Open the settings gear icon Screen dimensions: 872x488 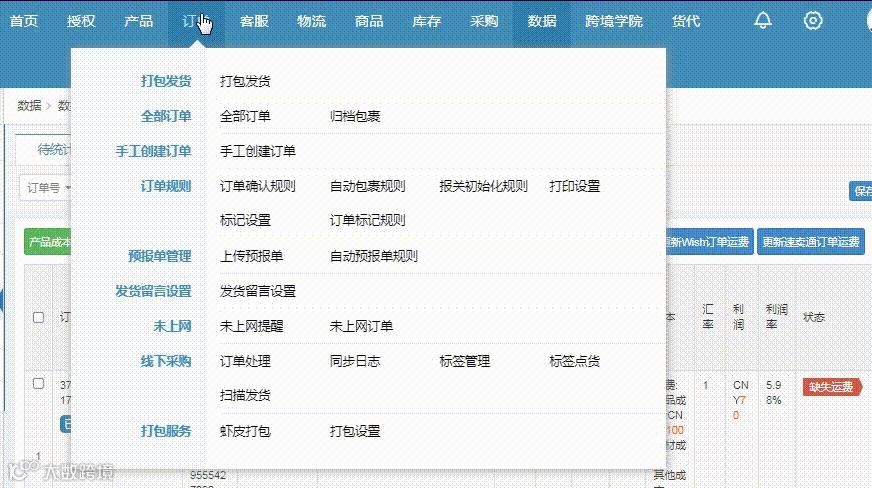point(812,21)
